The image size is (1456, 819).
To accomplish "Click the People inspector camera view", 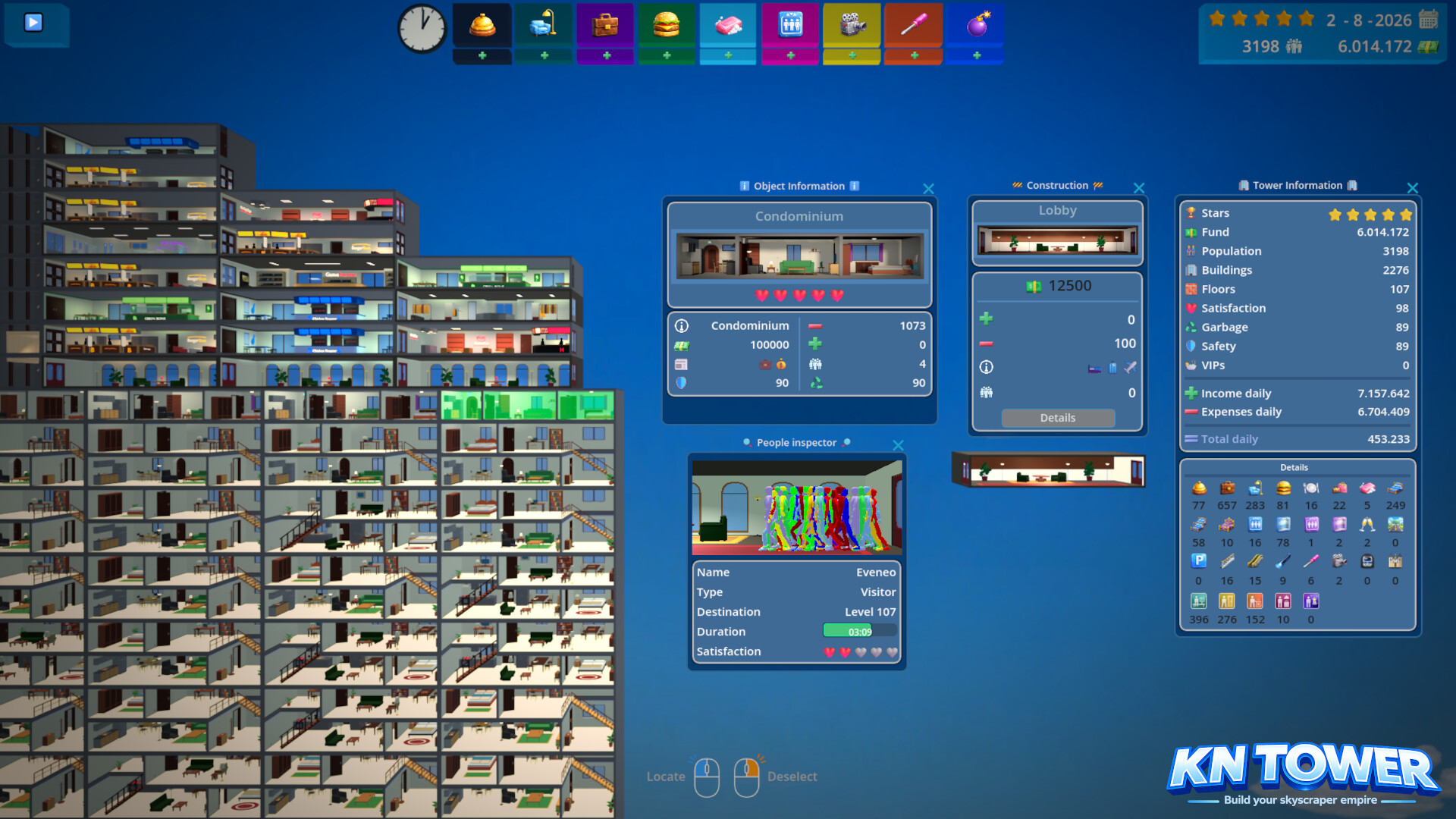I will point(797,507).
